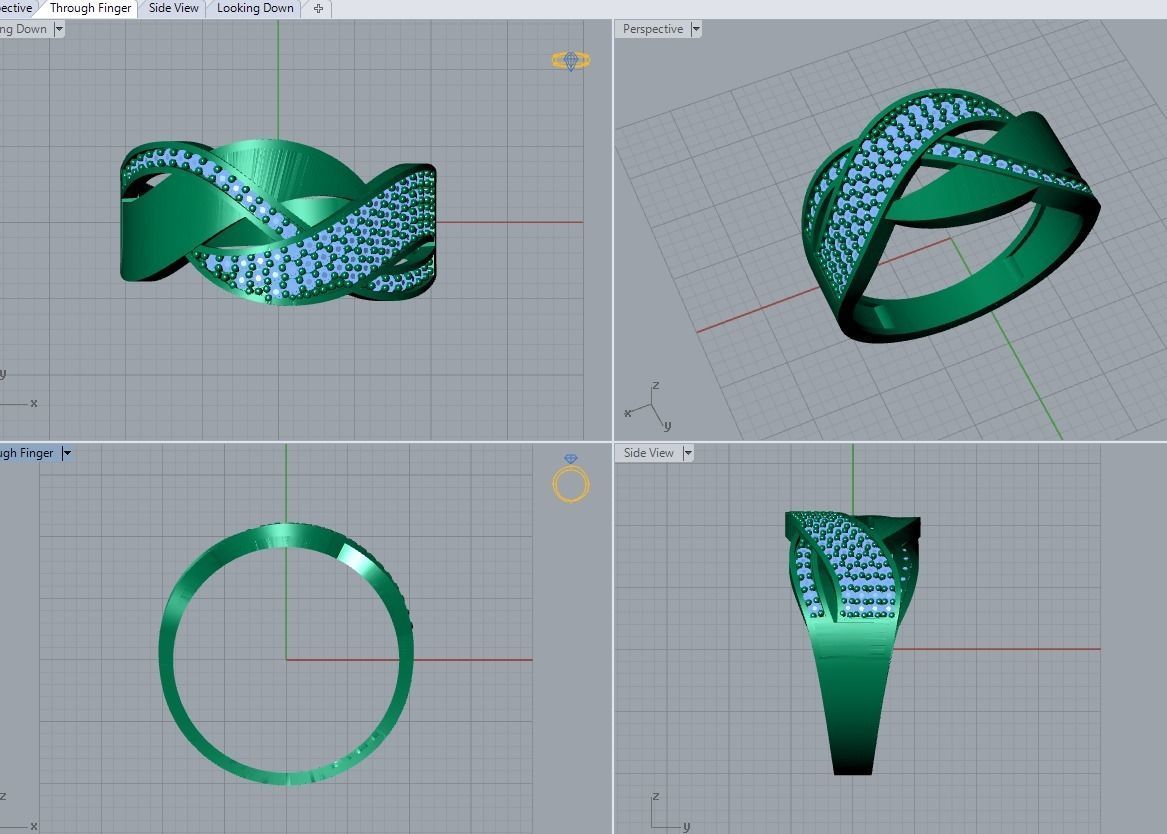Open the Perspective viewport dropdown arrow
This screenshot has width=1167, height=834.
(x=696, y=29)
